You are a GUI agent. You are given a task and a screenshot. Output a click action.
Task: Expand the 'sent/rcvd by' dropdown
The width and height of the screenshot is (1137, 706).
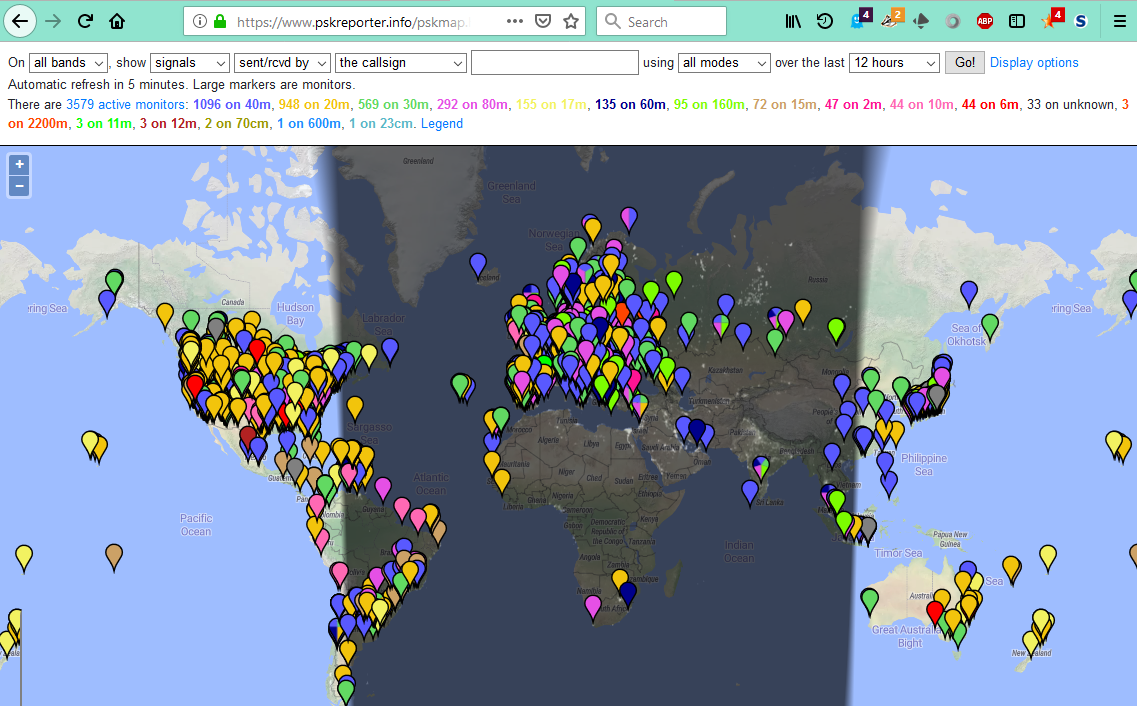tap(282, 63)
